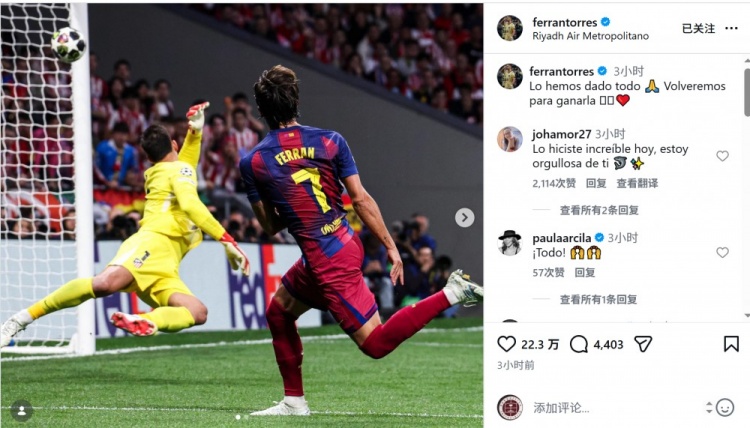Open comments via speech bubble icon

pos(579,344)
